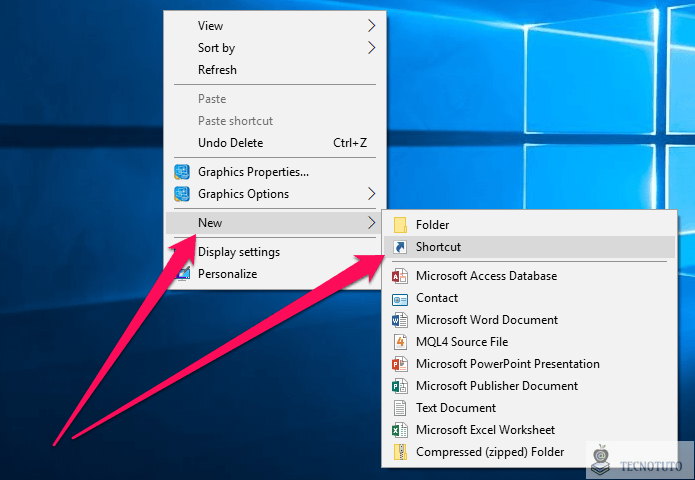Create a Compressed (zipped) Folder
695x480 pixels.
[529, 452]
